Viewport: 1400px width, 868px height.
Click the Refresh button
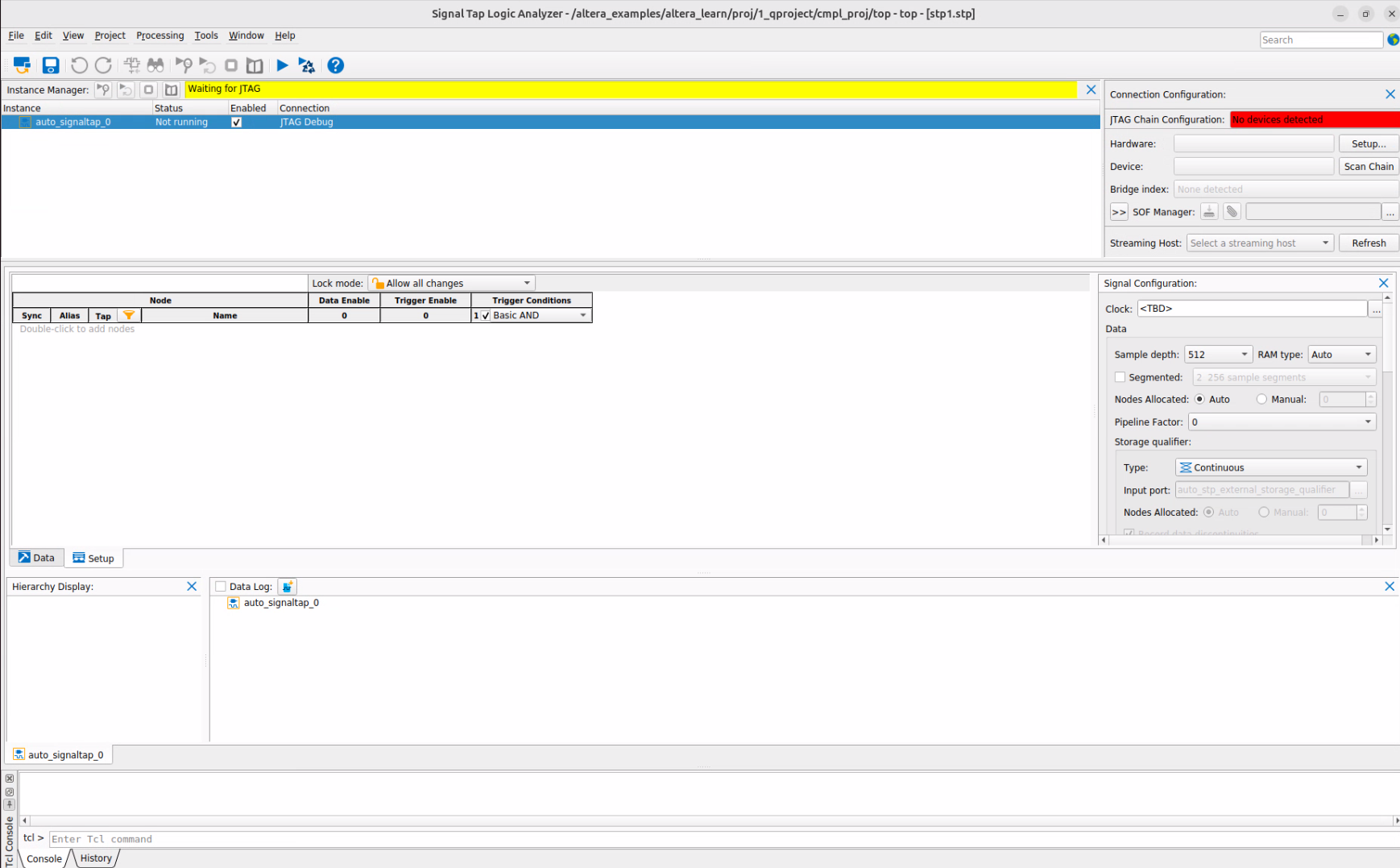pos(1369,243)
